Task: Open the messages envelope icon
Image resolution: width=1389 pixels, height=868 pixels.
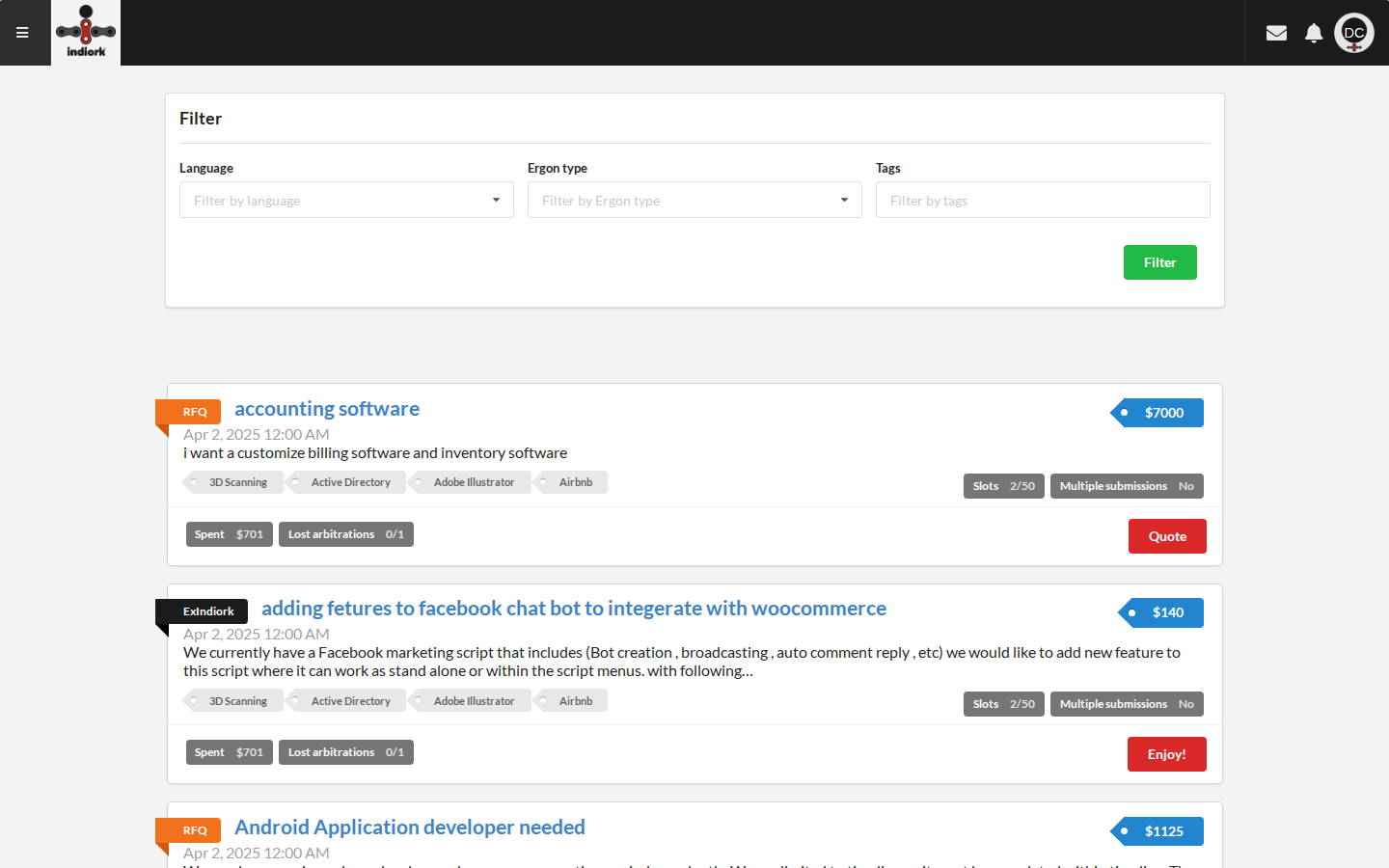Action: (x=1276, y=33)
